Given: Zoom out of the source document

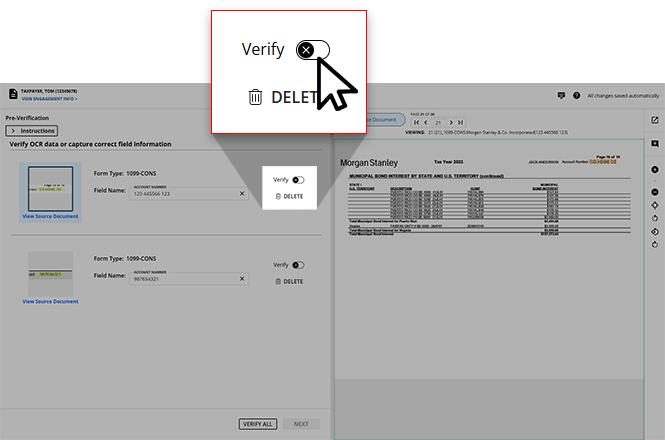Looking at the screenshot, I should (x=655, y=192).
